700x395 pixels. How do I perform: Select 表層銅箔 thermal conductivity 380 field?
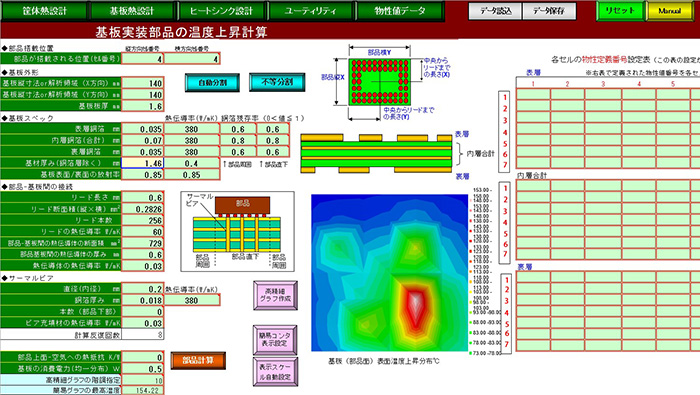tap(192, 129)
